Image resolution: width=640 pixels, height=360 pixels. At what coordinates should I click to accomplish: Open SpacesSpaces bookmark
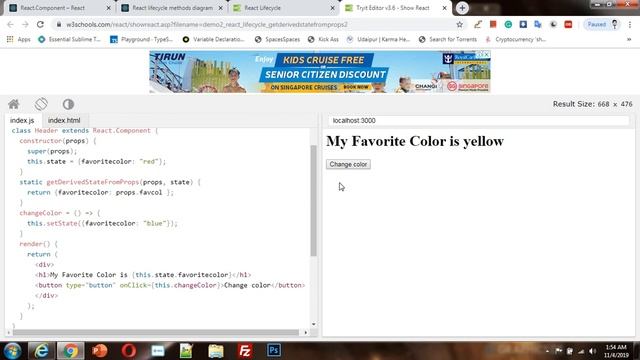point(277,39)
